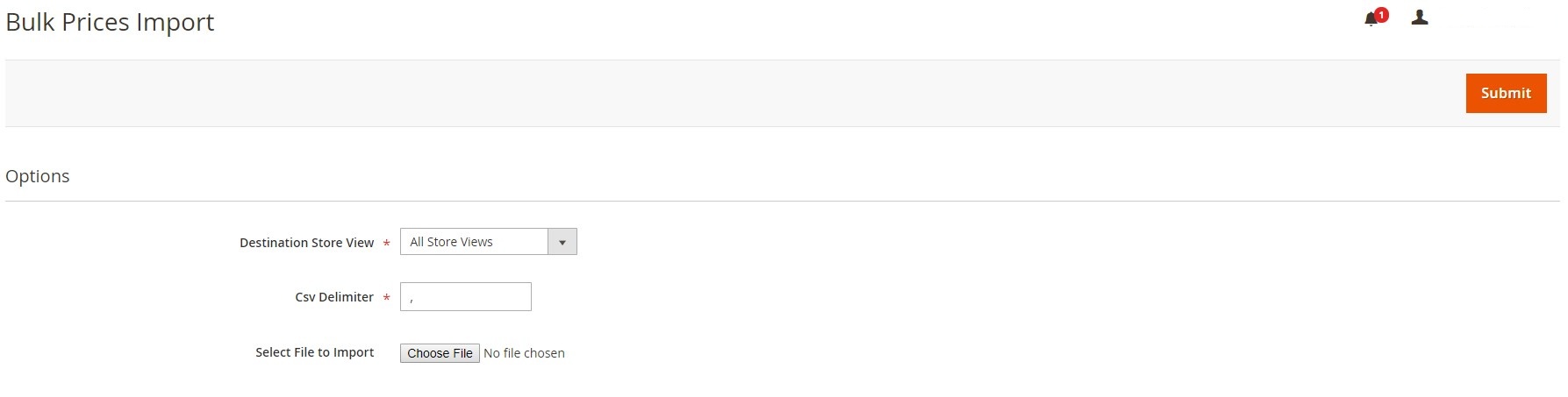Click the Select File to Import label
The image size is (1568, 397).
314,352
